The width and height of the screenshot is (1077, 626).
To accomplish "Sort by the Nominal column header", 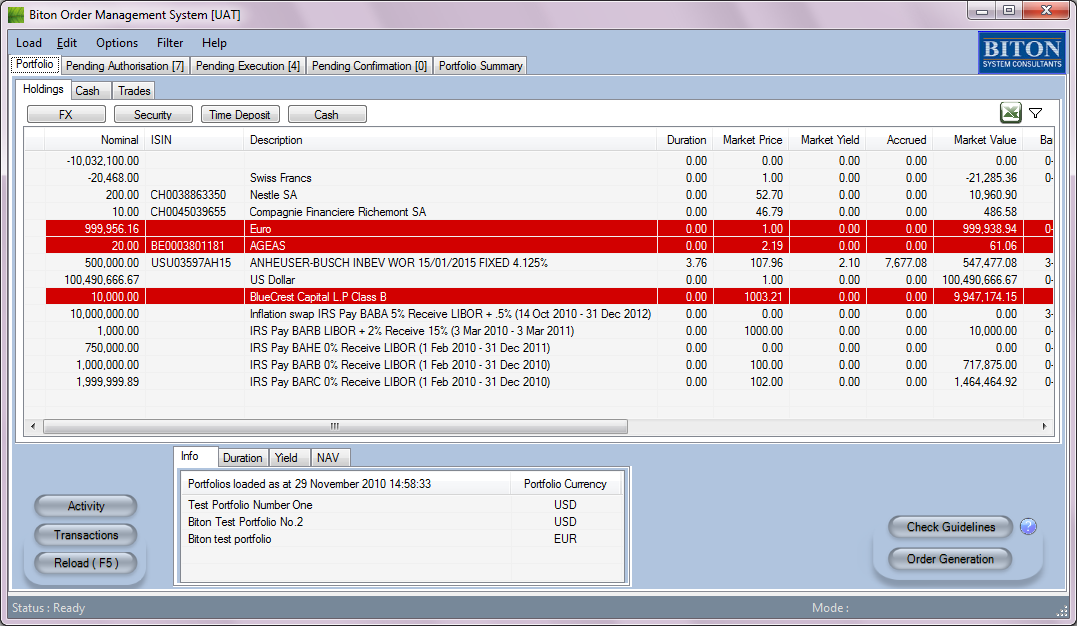I will click(x=95, y=140).
